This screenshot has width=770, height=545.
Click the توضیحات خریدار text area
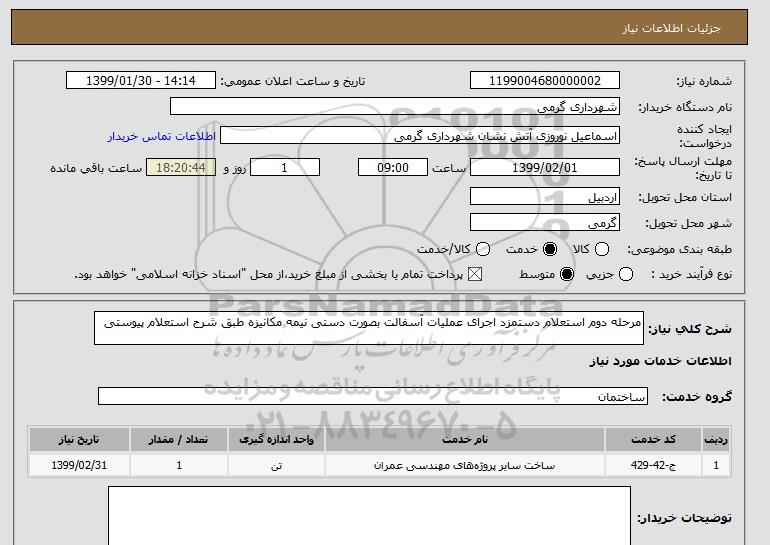tap(369, 516)
